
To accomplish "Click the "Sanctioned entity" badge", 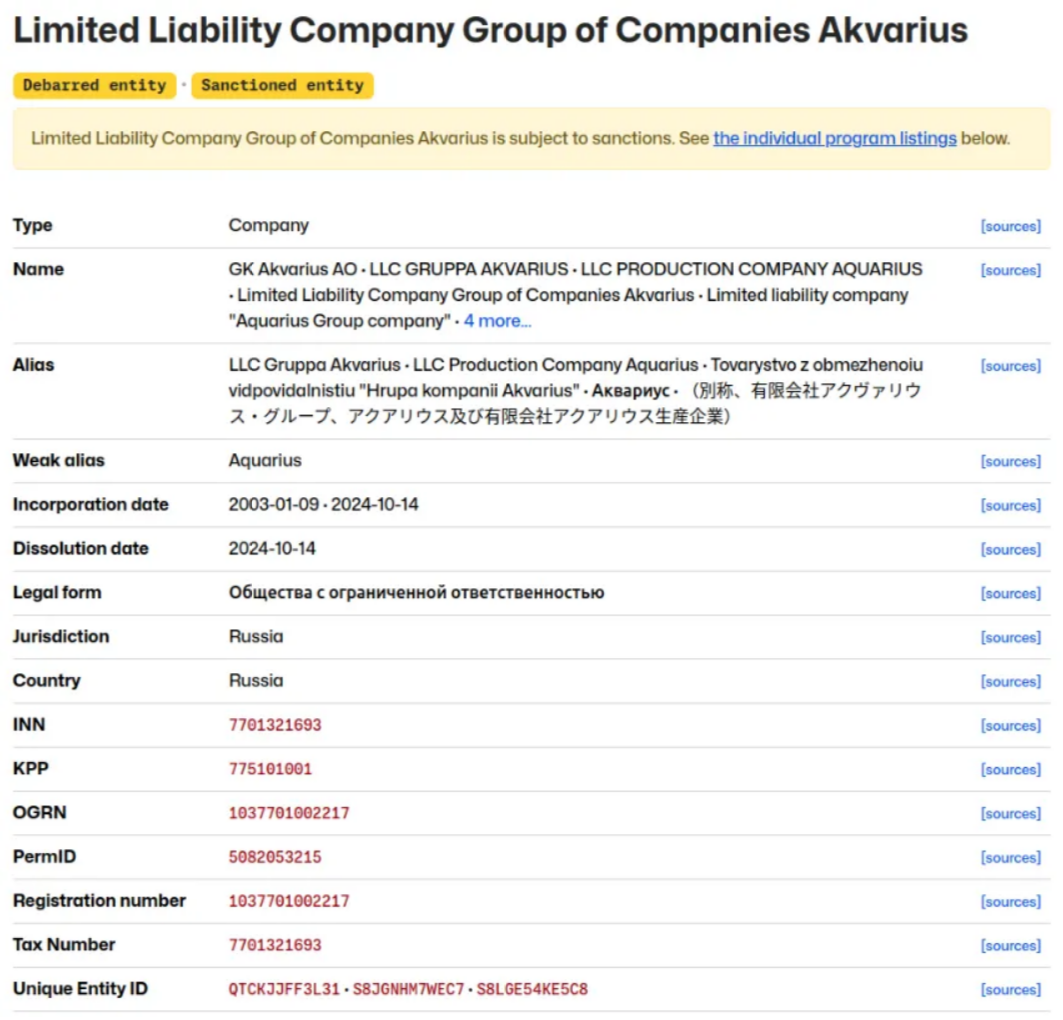I will [282, 86].
